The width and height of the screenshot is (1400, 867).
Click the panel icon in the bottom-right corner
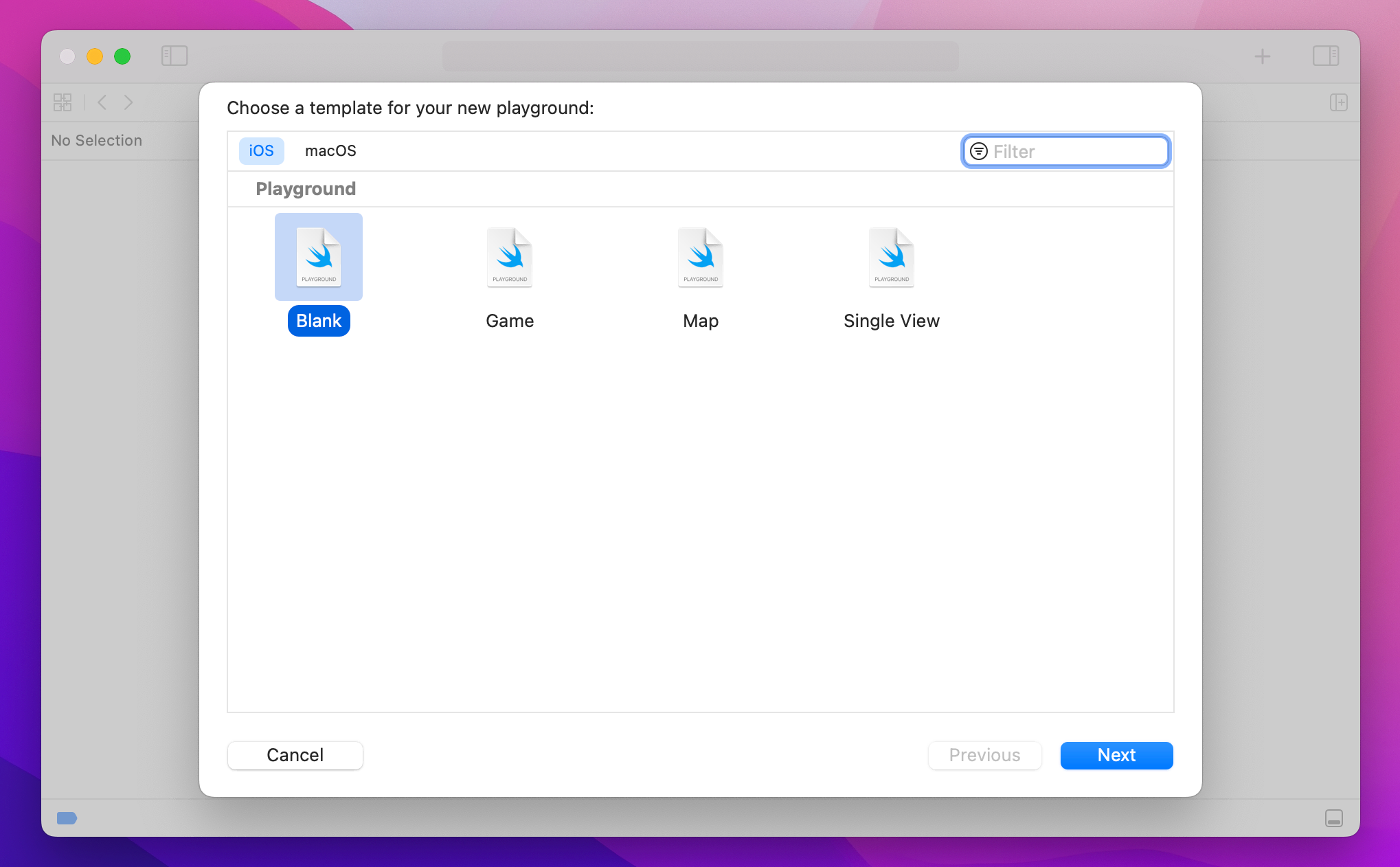pos(1333,818)
